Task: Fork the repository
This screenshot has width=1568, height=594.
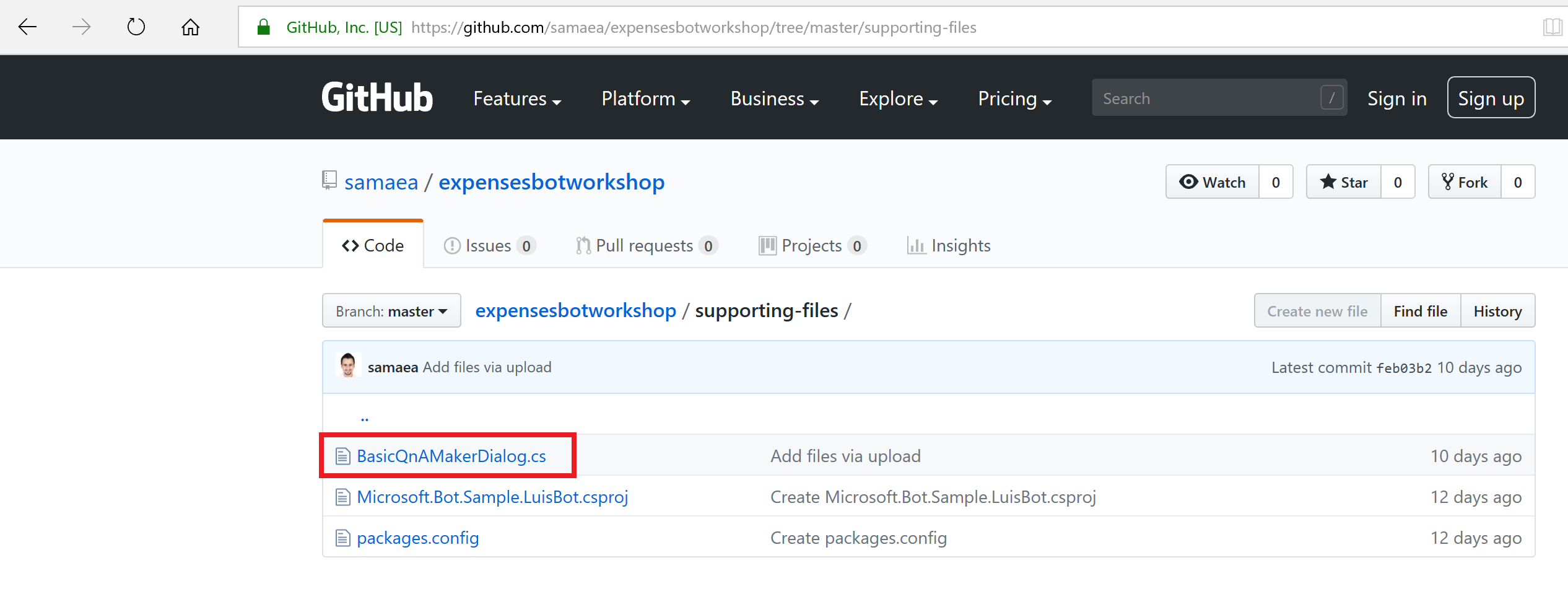Action: pos(1465,181)
